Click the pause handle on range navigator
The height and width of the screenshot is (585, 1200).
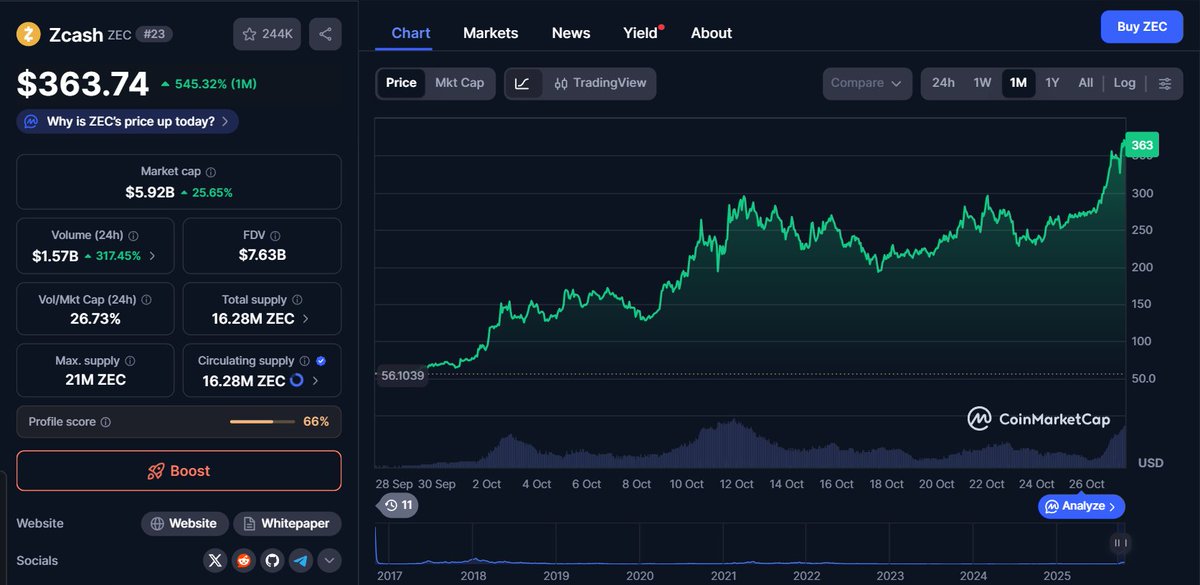(1120, 543)
